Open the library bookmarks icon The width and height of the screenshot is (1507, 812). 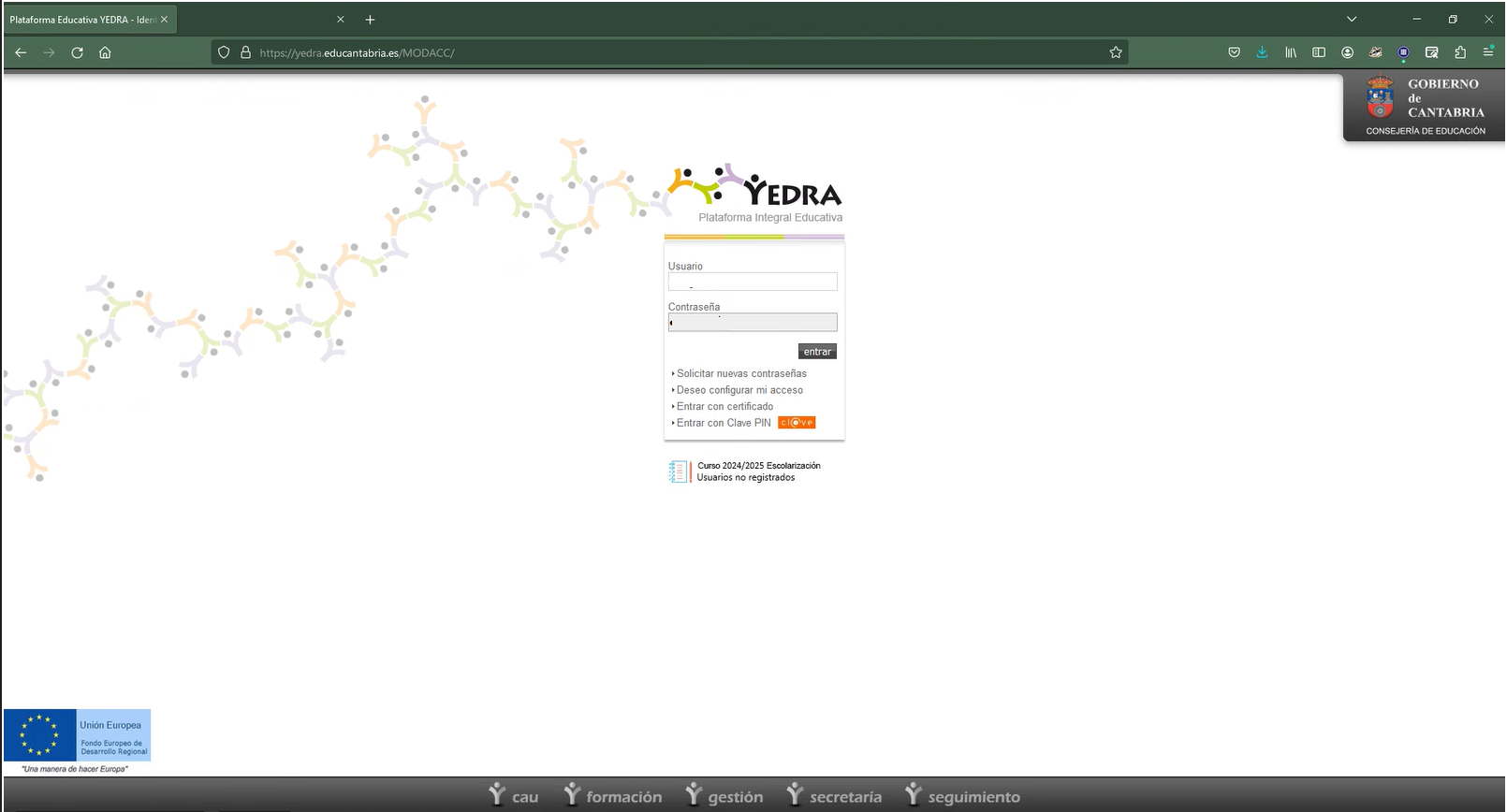(1291, 52)
